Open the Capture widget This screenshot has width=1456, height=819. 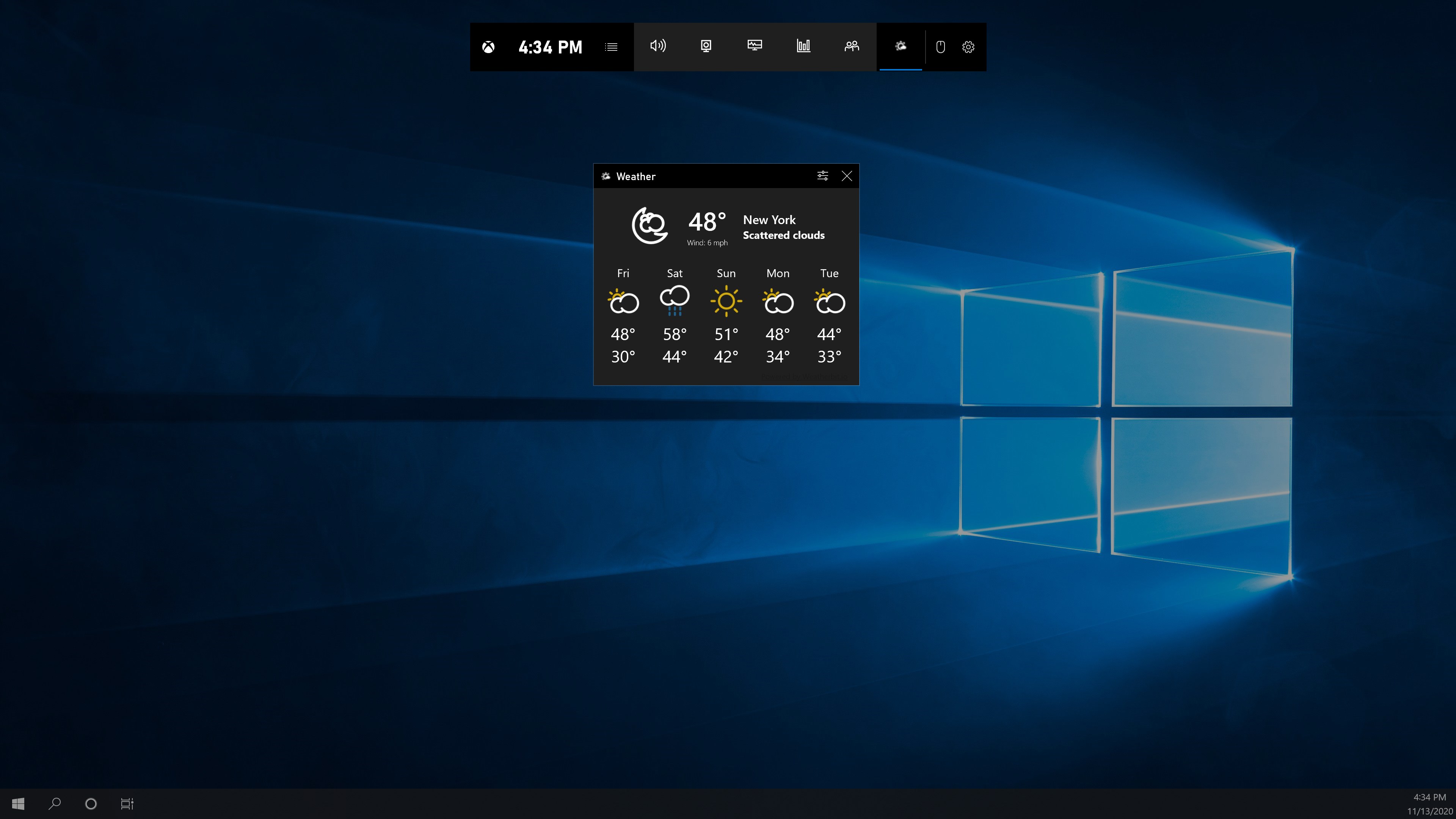pos(706,47)
